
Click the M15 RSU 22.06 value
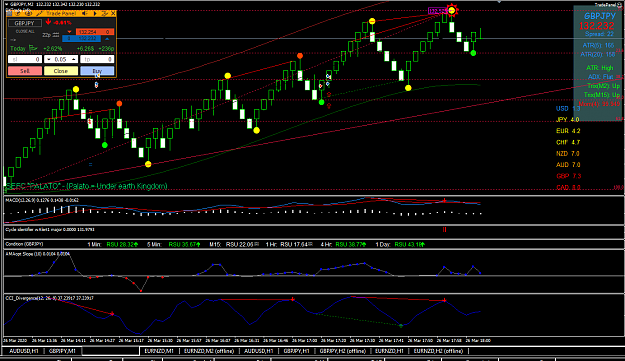click(x=242, y=244)
